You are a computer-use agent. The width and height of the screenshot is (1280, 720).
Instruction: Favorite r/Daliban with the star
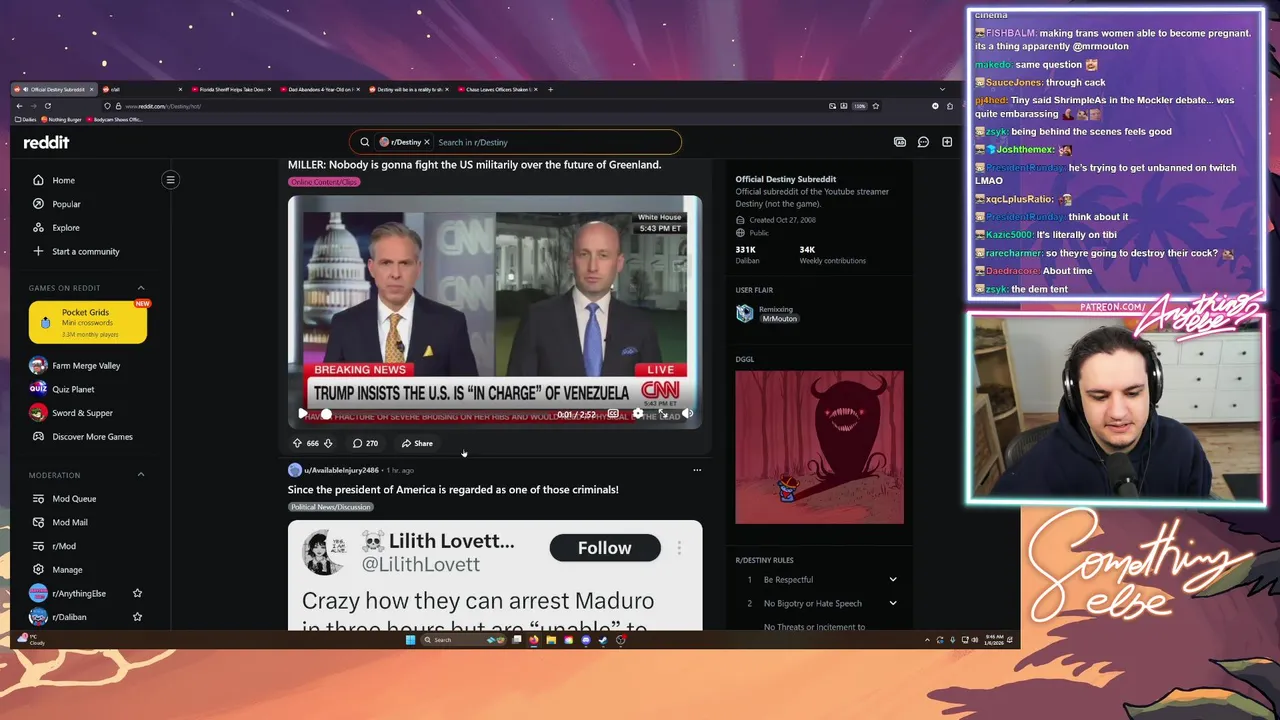tap(138, 617)
